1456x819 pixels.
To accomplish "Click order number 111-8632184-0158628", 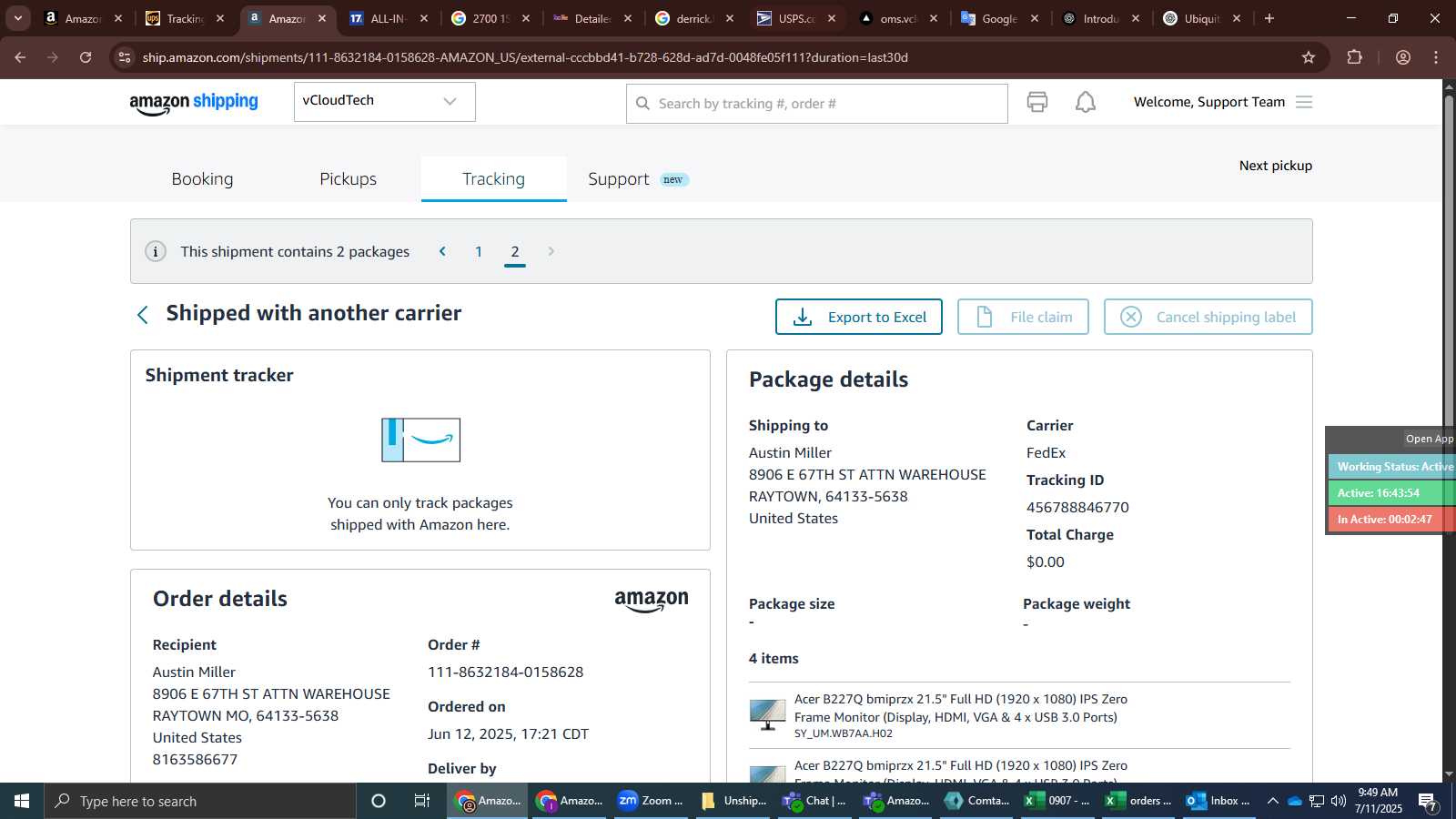I will click(x=505, y=672).
